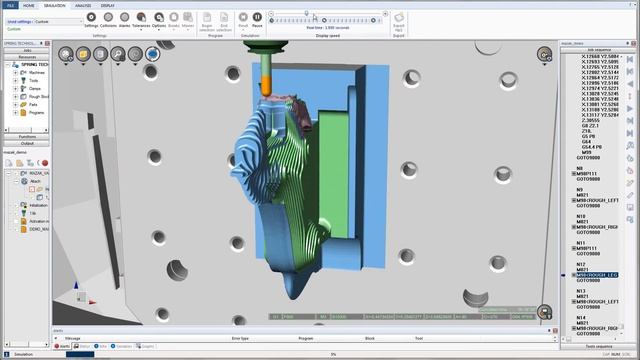Select the SIMULATION ribbon tab
This screenshot has width=640, height=360.
tap(55, 5)
